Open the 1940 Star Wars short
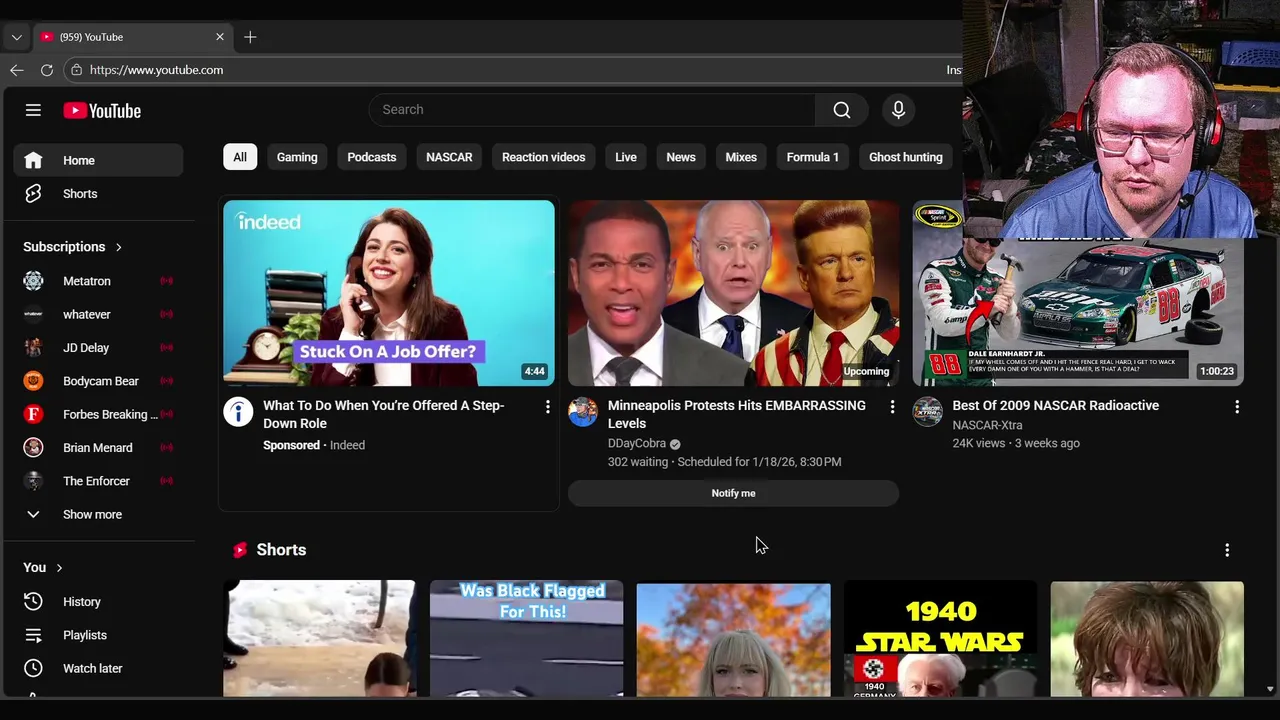The height and width of the screenshot is (720, 1280). (x=940, y=638)
